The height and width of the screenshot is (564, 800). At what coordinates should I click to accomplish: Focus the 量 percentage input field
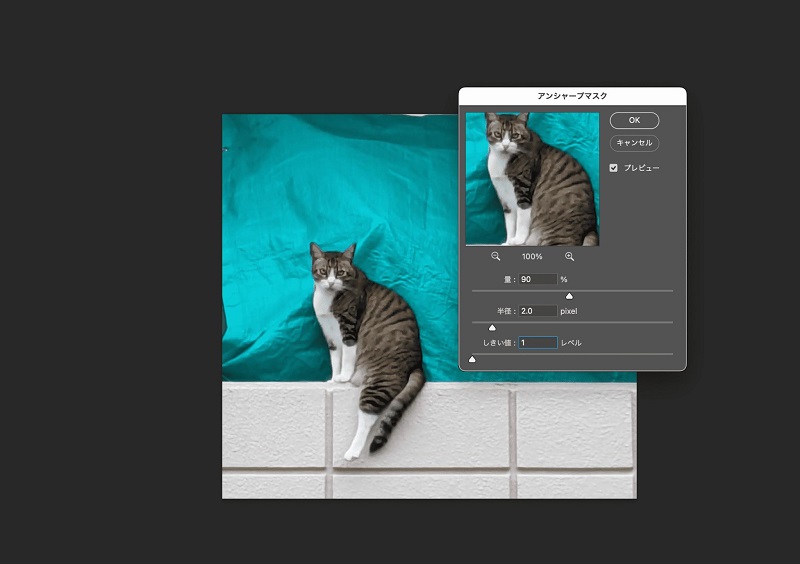tap(538, 279)
